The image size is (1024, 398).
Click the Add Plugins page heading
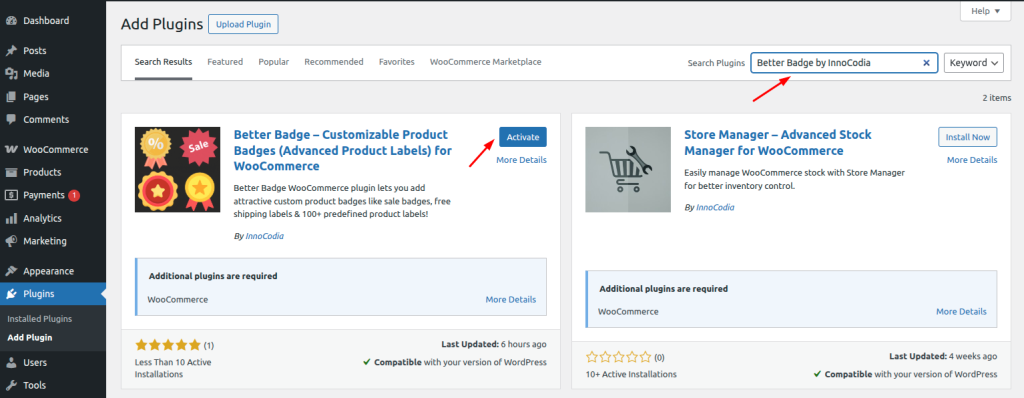(x=162, y=25)
